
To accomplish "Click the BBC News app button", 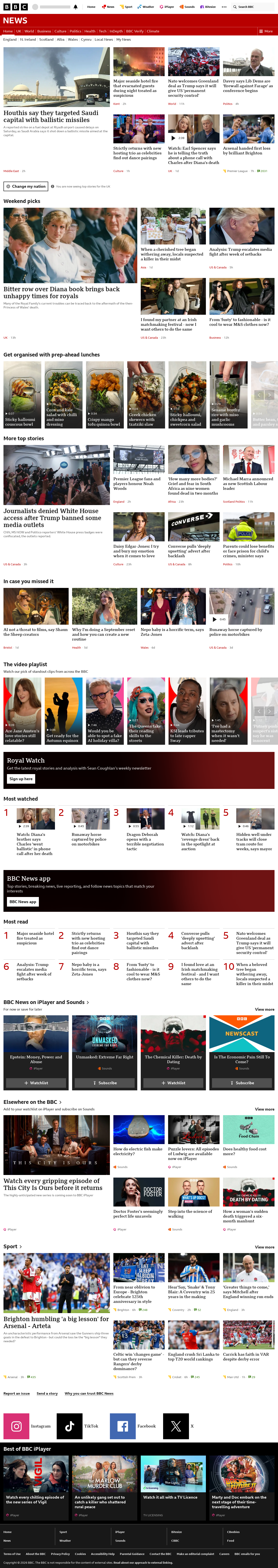I will coord(23,902).
